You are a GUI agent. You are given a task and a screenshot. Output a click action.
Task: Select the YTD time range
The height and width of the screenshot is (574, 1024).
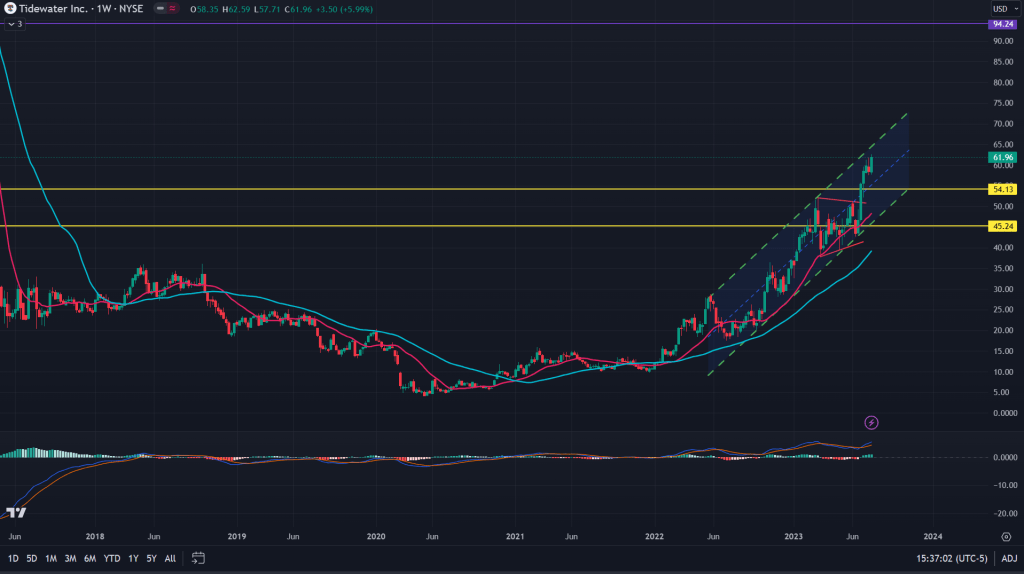(111, 557)
